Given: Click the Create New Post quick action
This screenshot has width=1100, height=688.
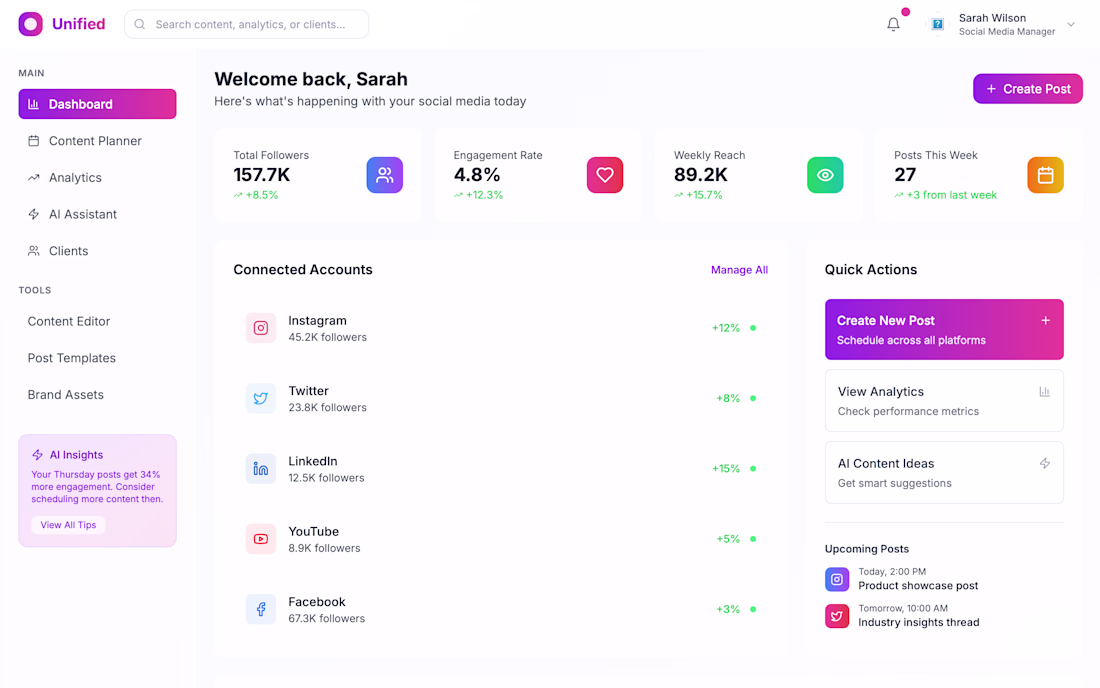Looking at the screenshot, I should point(944,330).
